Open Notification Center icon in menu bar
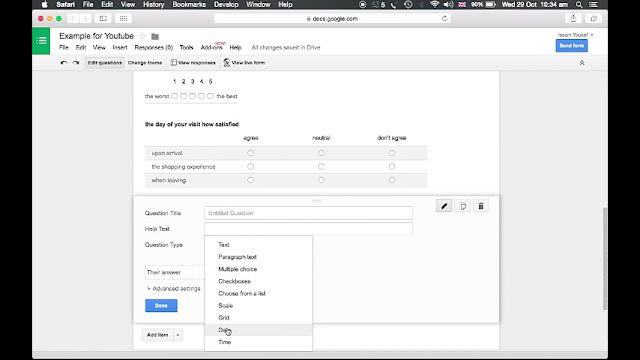The height and width of the screenshot is (360, 640). (594, 4)
